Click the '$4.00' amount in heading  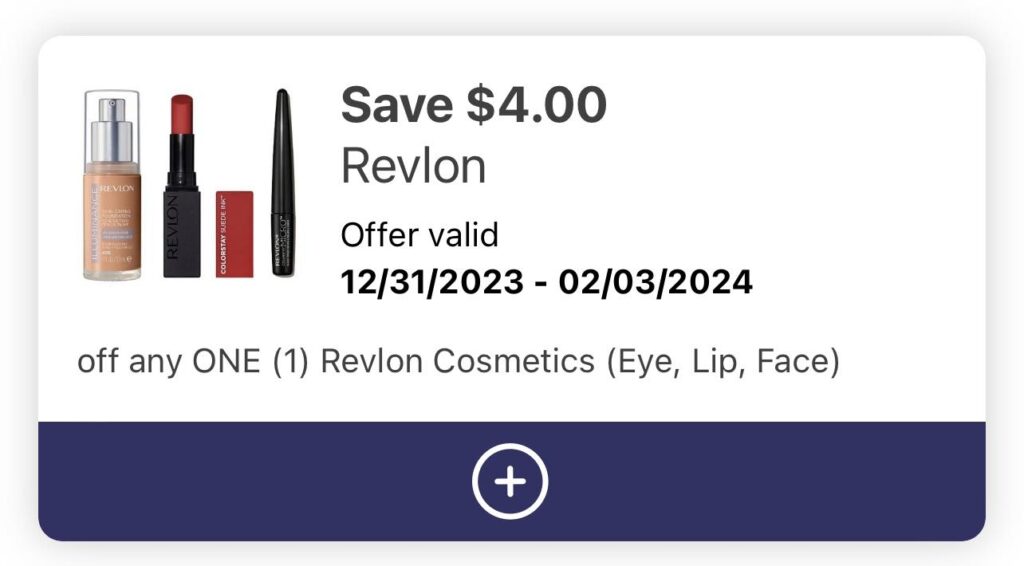point(537,106)
